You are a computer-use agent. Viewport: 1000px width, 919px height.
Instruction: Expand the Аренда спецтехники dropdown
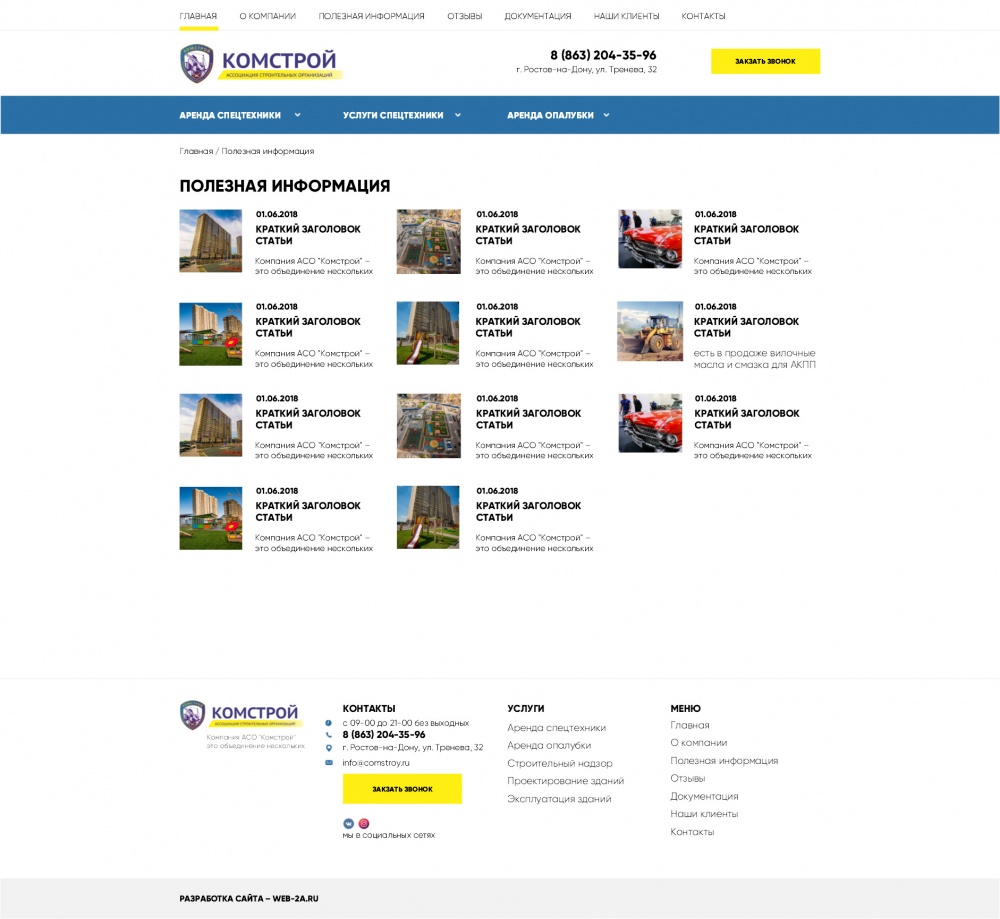[x=297, y=115]
